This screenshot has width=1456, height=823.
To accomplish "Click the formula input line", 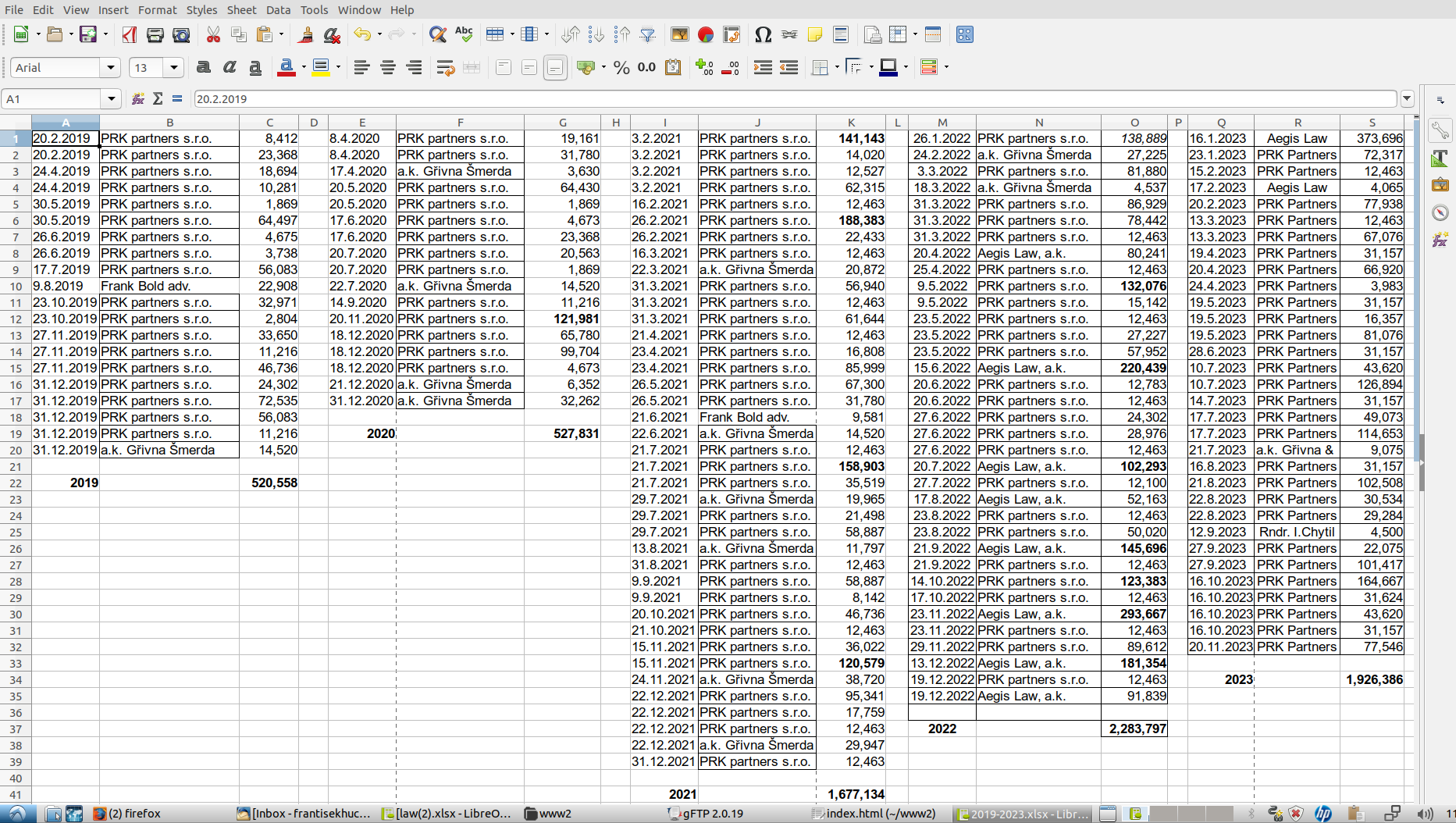I will click(x=795, y=98).
